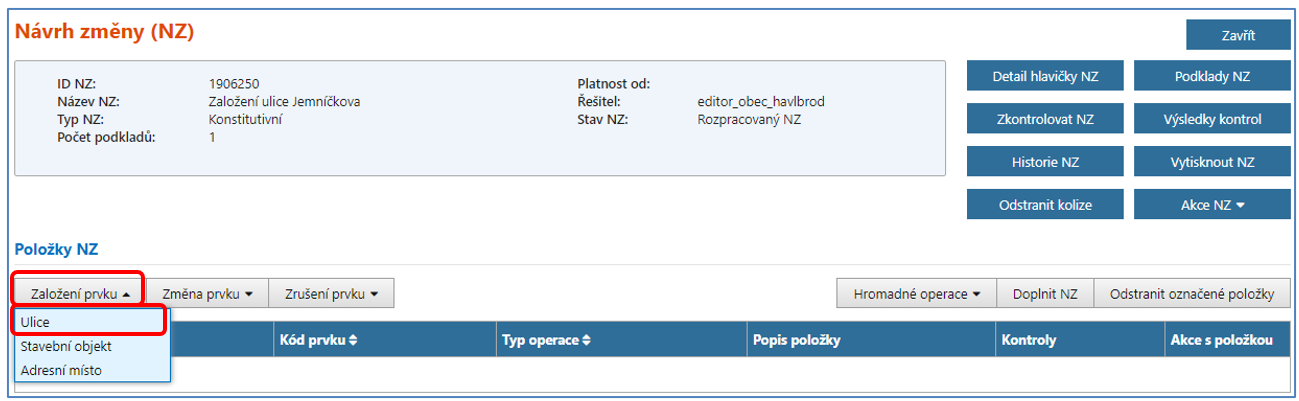Open the Změna prvku dropdown
This screenshot has width=1299, height=401.
point(207,293)
